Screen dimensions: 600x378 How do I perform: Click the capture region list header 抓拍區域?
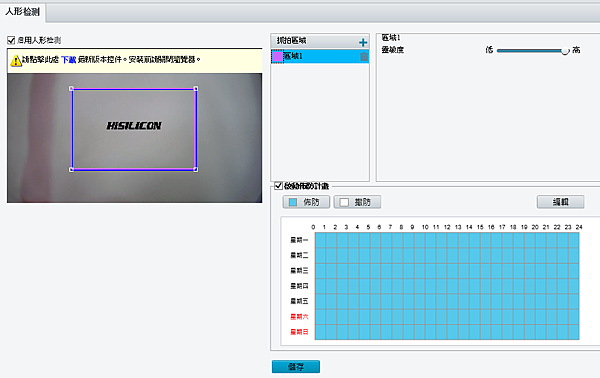pyautogui.click(x=292, y=41)
